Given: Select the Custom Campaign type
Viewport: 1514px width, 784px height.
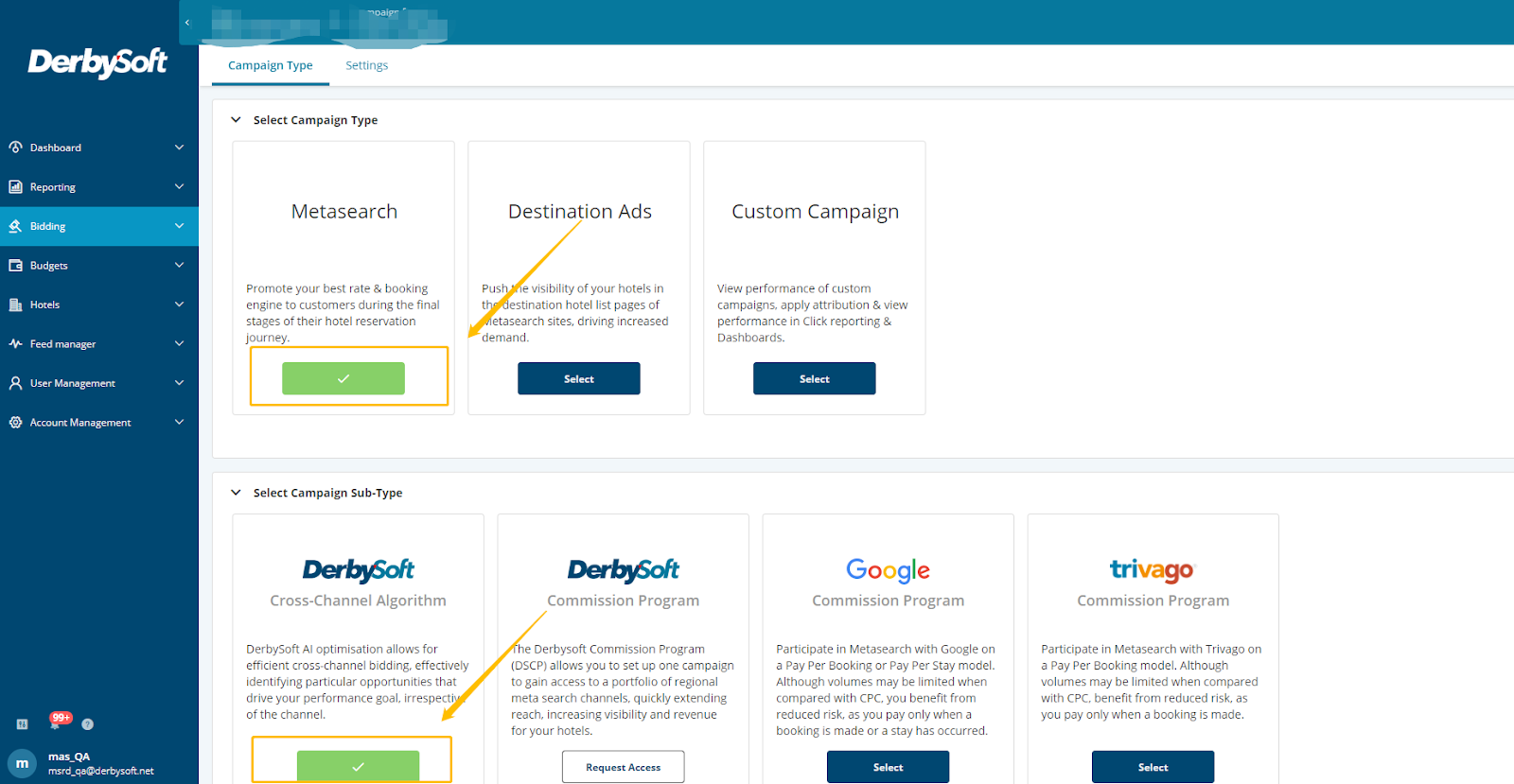Looking at the screenshot, I should [x=815, y=378].
